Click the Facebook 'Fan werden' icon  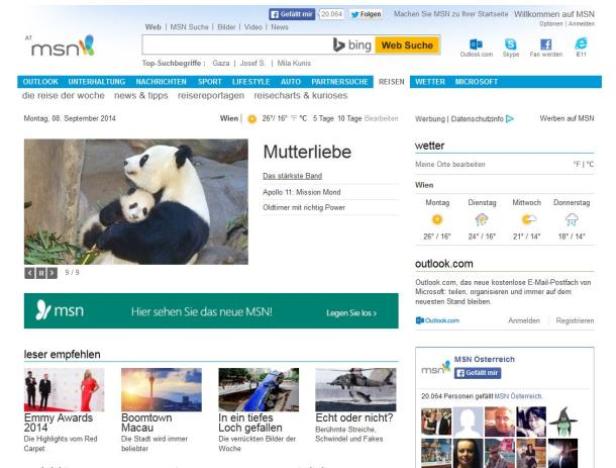[546, 44]
